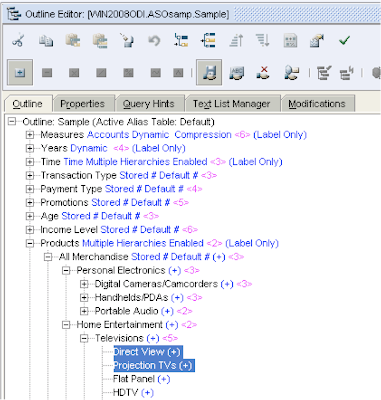Image resolution: width=381 pixels, height=400 pixels.
Task: Select the Measures dimension label
Action: pos(62,134)
